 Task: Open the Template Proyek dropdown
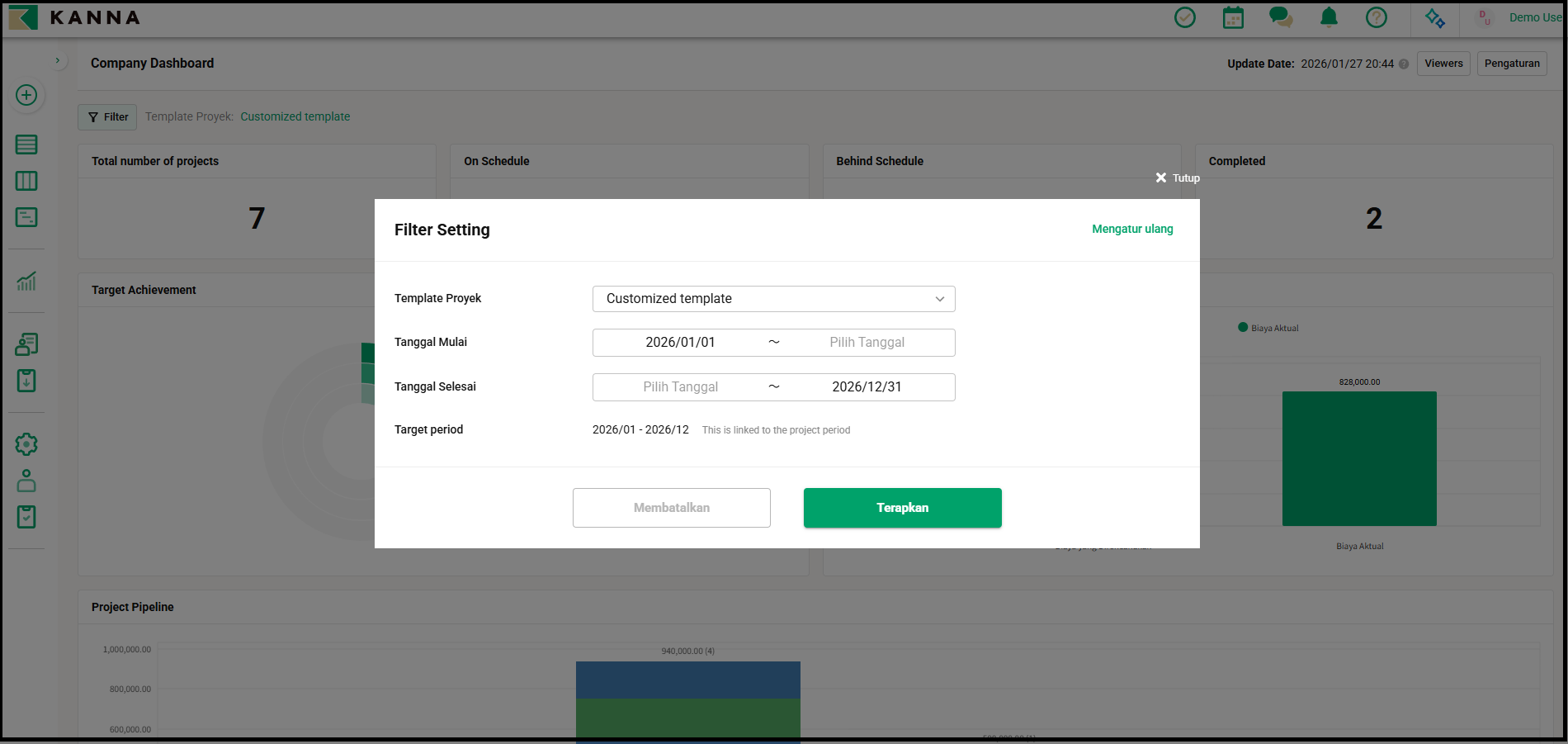pyautogui.click(x=773, y=299)
